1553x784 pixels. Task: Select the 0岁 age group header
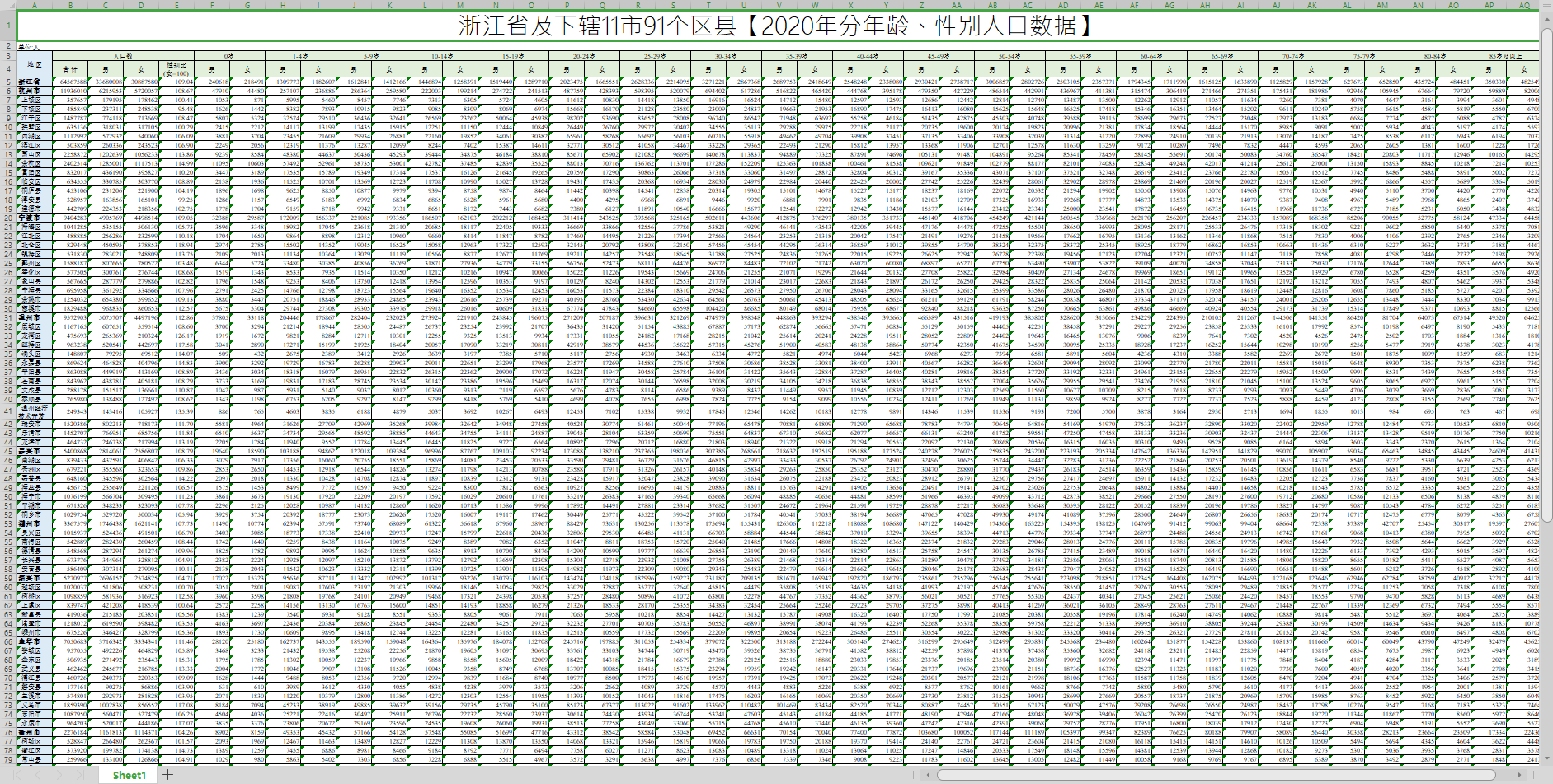click(x=229, y=56)
